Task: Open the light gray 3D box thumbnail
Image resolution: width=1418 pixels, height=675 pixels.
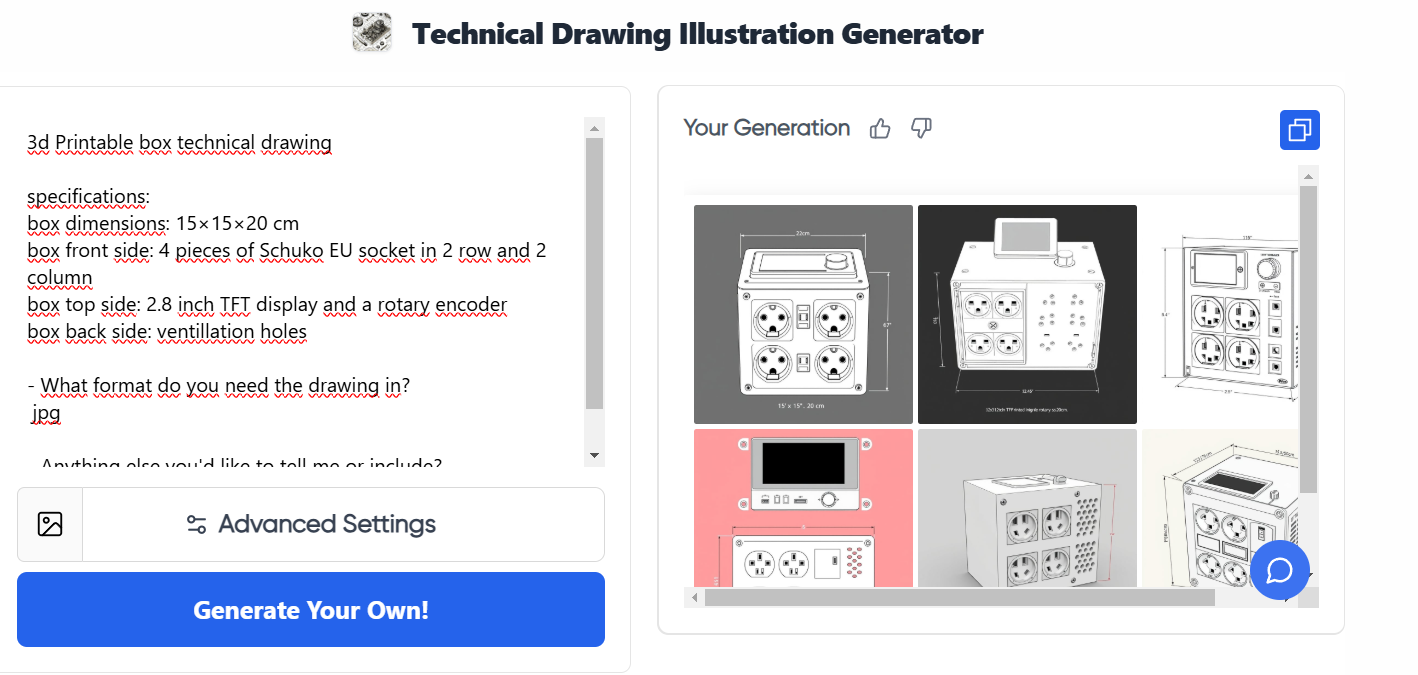Action: pos(1027,508)
